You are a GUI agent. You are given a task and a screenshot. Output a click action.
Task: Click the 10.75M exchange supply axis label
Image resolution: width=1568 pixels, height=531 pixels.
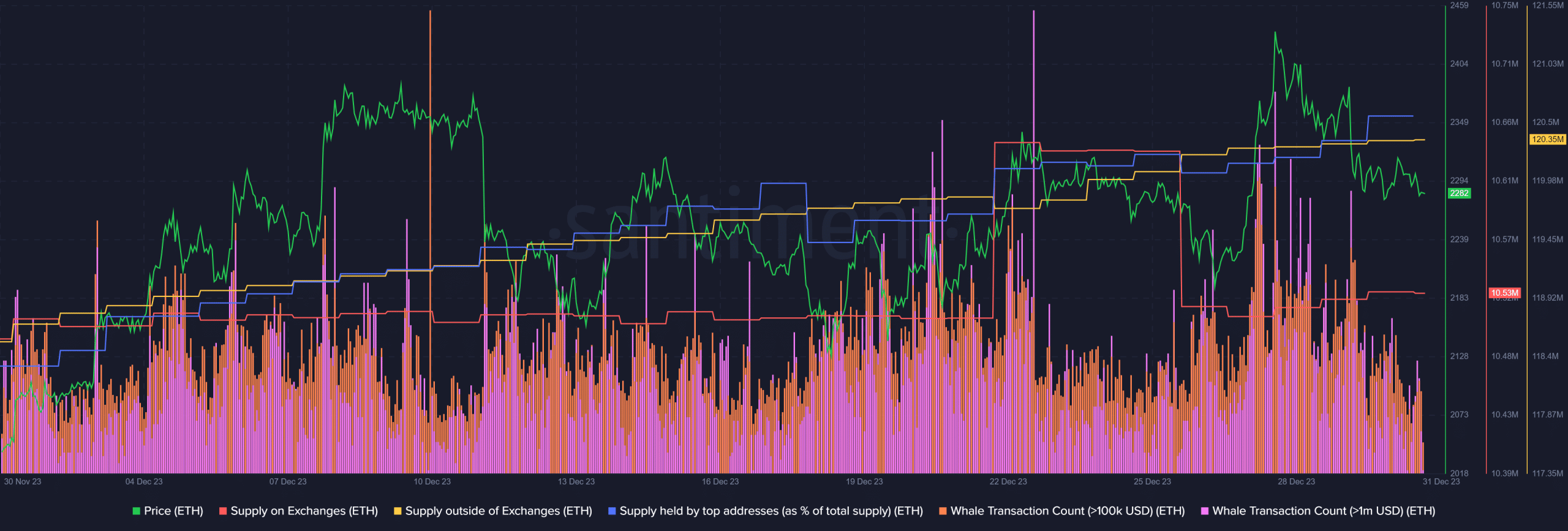pos(1504,6)
